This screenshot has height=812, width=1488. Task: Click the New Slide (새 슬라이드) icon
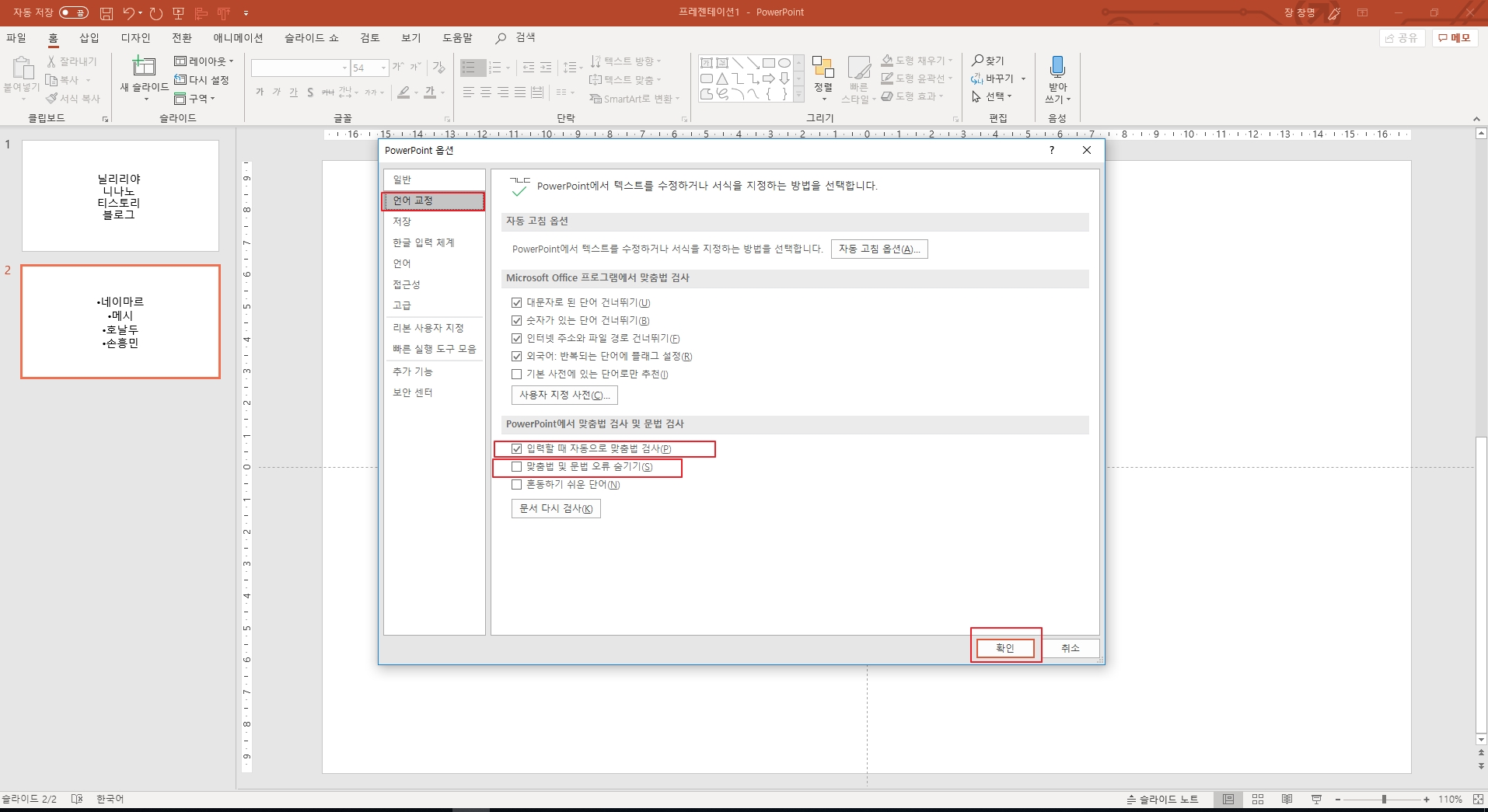point(144,66)
